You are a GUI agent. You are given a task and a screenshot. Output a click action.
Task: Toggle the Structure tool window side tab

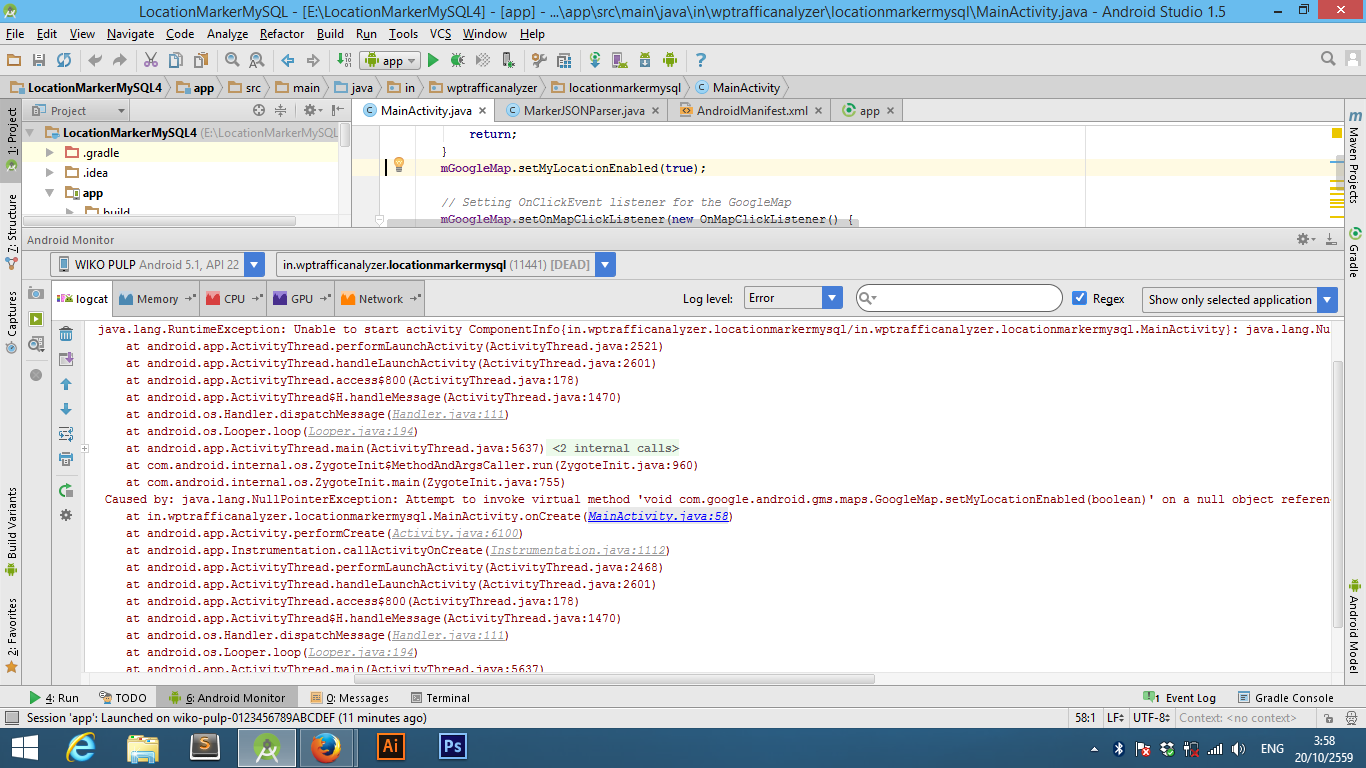11,232
